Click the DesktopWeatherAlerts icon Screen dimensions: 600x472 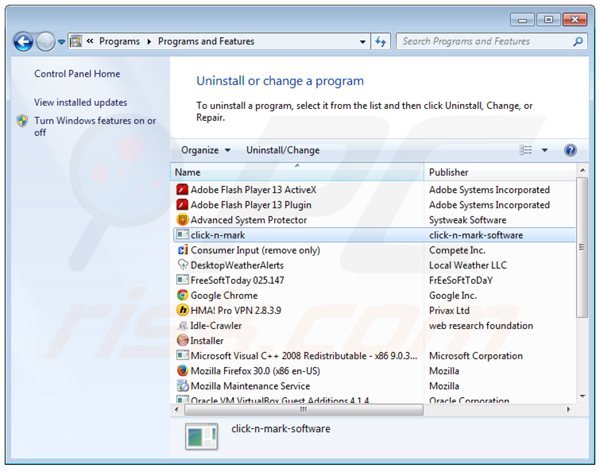coord(183,265)
